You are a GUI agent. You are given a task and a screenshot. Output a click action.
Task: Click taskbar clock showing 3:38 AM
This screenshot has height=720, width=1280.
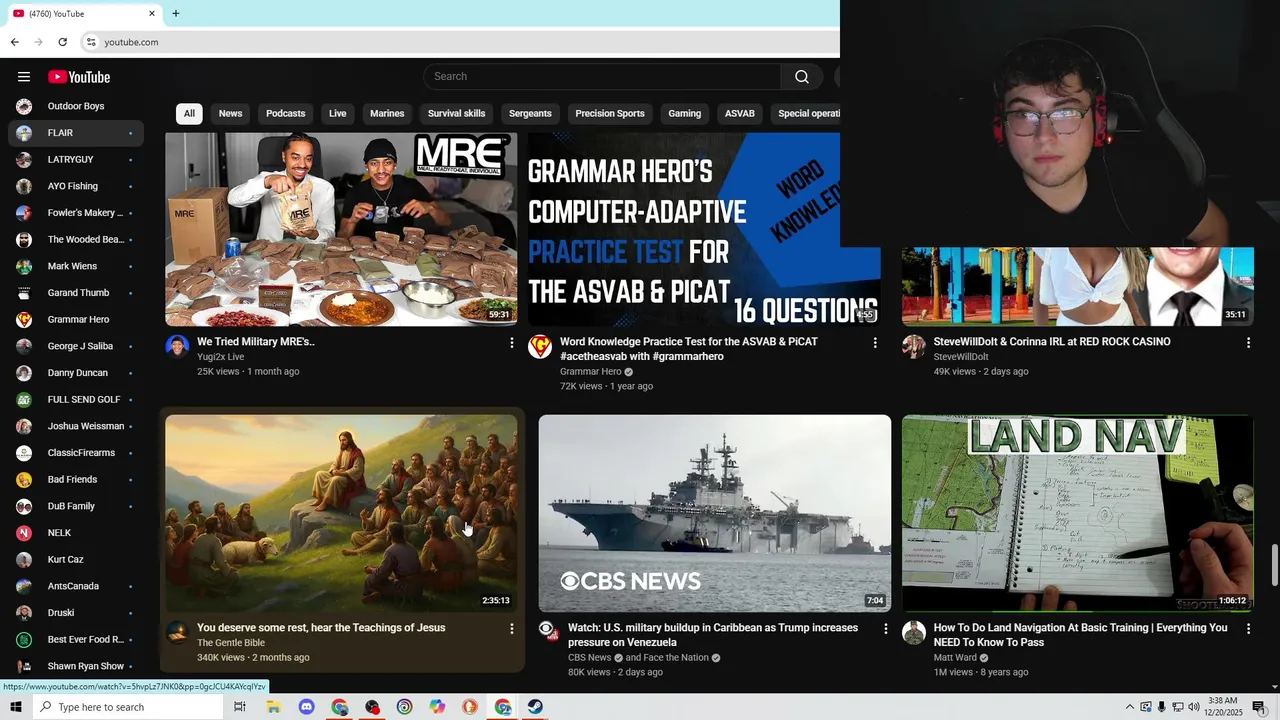tap(1222, 707)
